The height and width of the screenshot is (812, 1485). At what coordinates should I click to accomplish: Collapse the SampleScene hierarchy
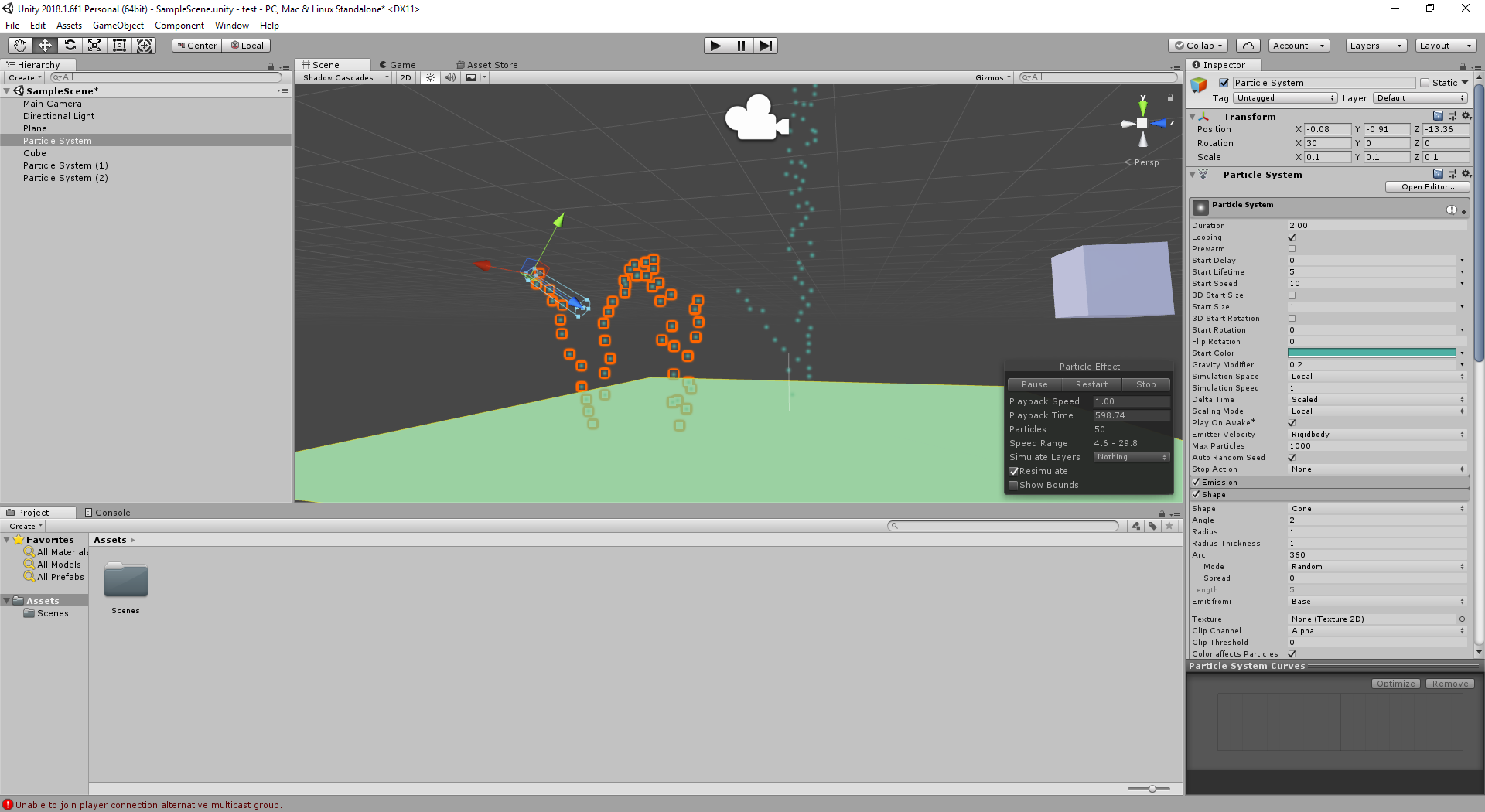coord(7,91)
